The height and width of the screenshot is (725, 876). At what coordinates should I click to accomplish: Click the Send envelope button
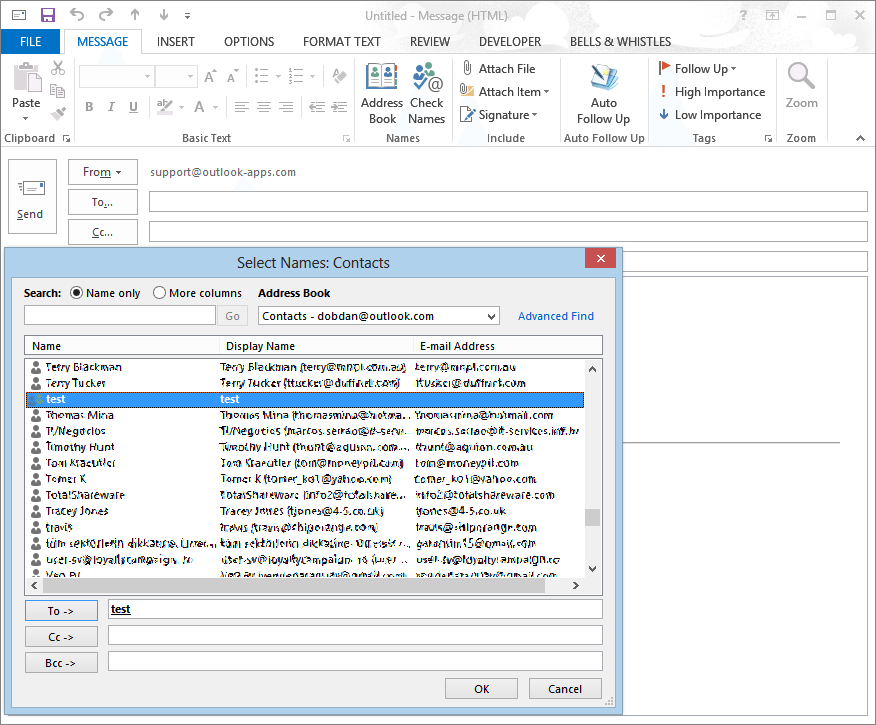(x=32, y=196)
